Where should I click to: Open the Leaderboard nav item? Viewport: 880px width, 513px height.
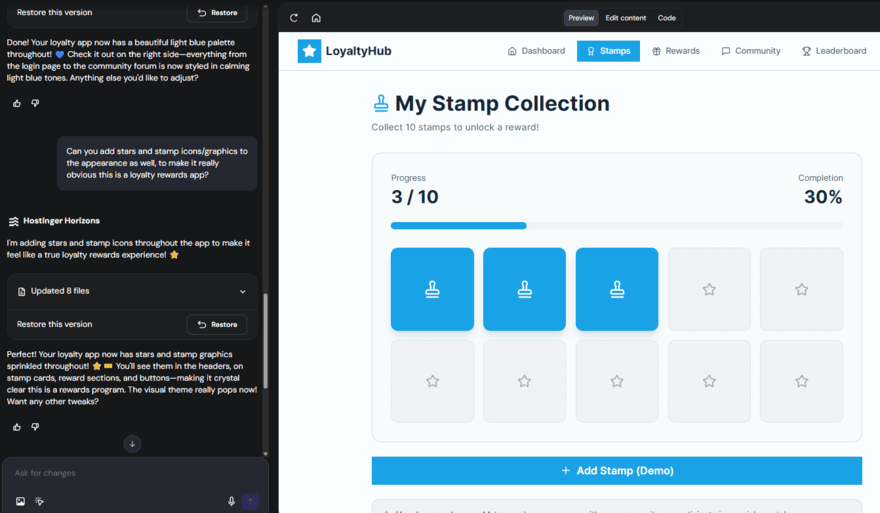pos(833,51)
